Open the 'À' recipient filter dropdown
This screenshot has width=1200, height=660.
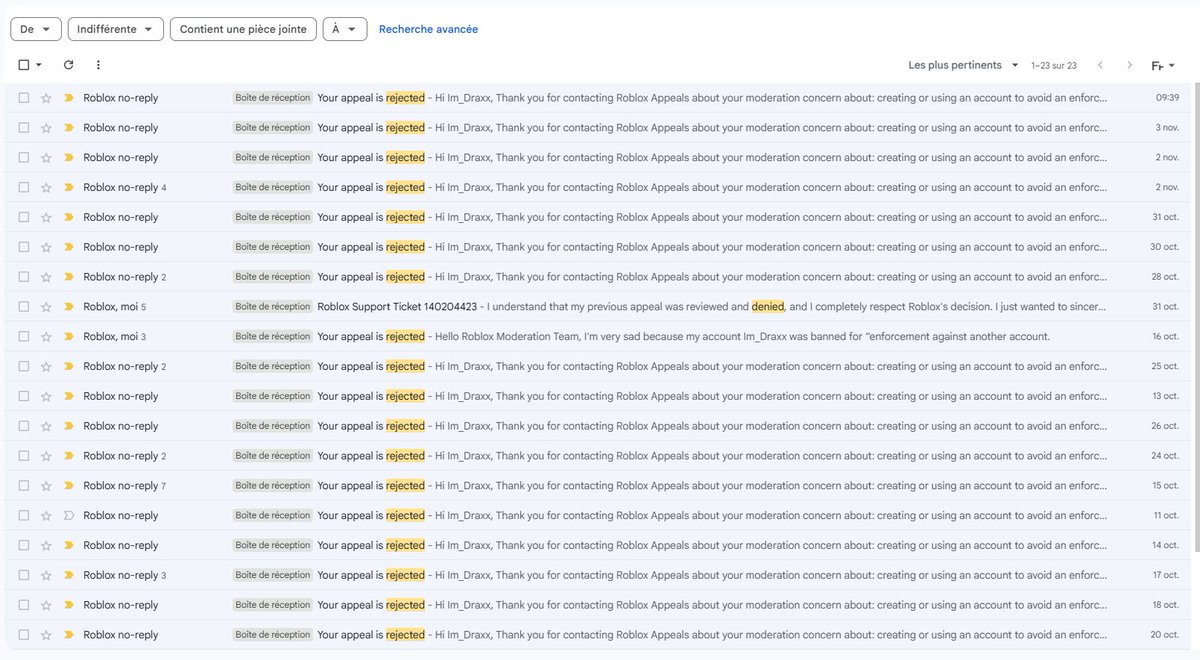(x=345, y=29)
